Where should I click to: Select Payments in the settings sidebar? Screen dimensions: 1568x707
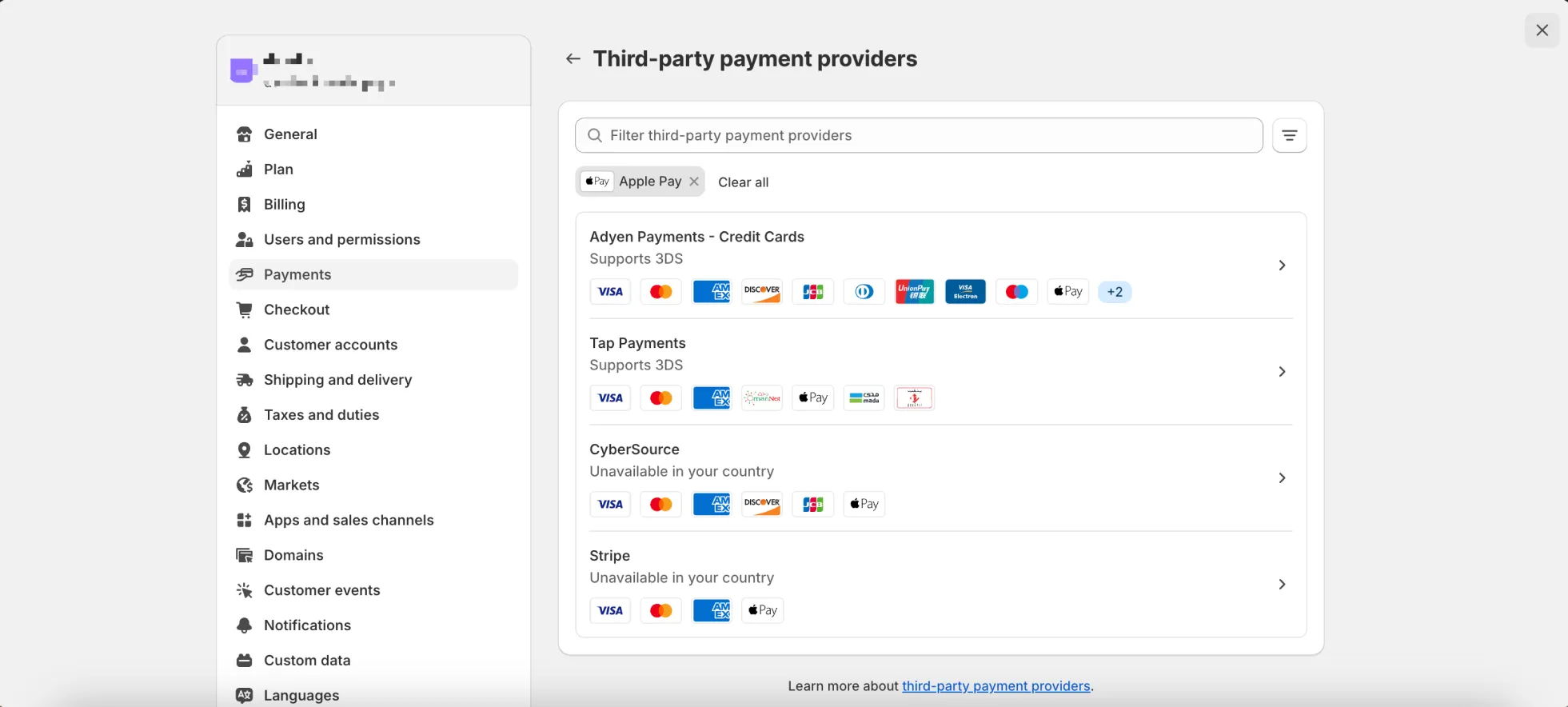click(x=373, y=274)
